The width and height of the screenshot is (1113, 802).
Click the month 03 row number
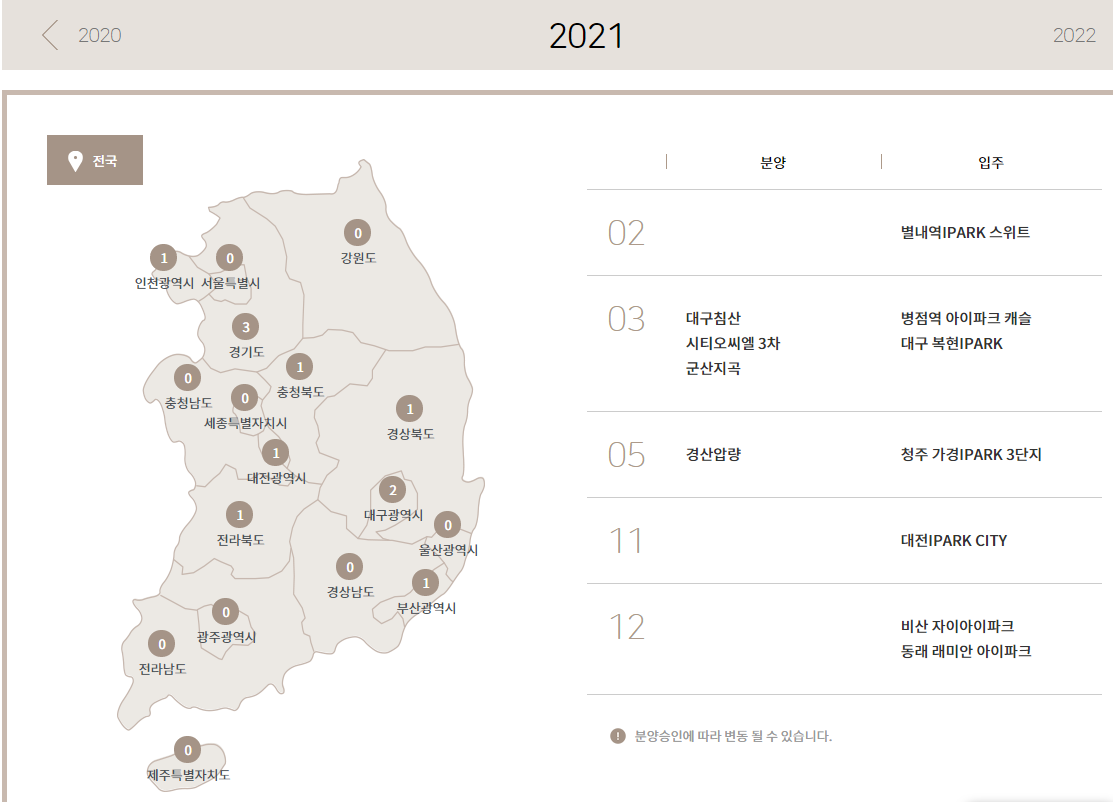[x=626, y=319]
